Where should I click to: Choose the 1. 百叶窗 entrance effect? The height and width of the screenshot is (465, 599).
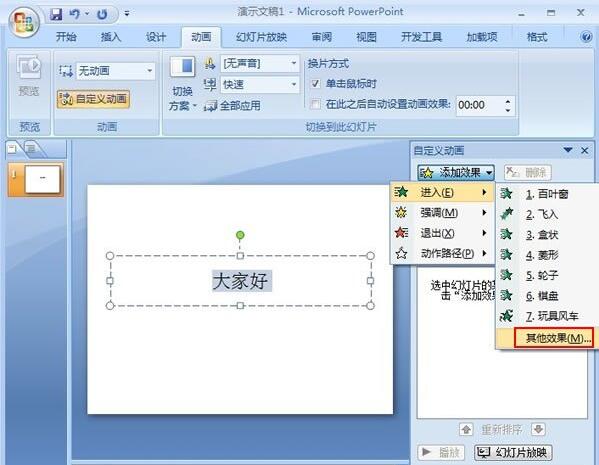546,194
